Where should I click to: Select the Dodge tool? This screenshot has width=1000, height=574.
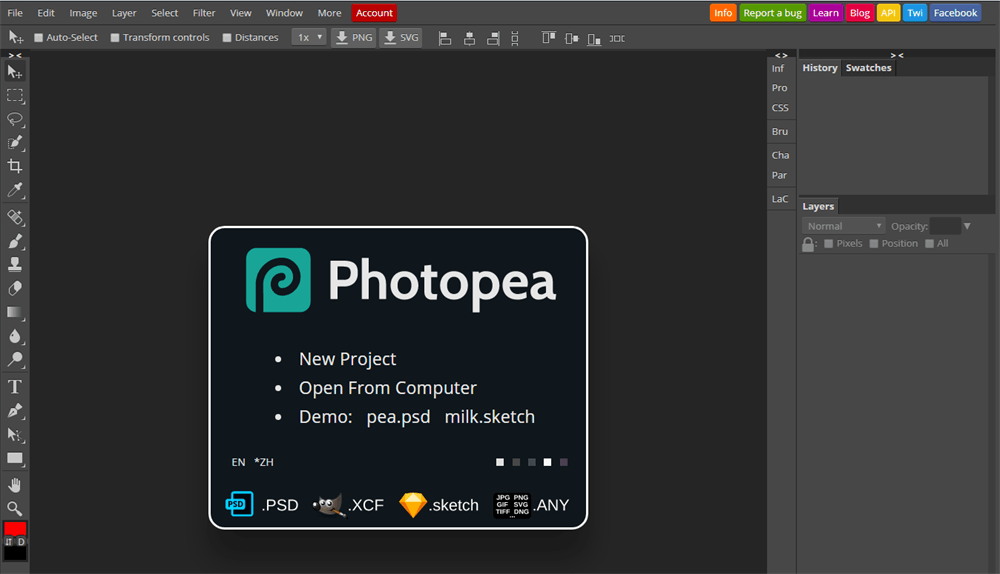[15, 360]
